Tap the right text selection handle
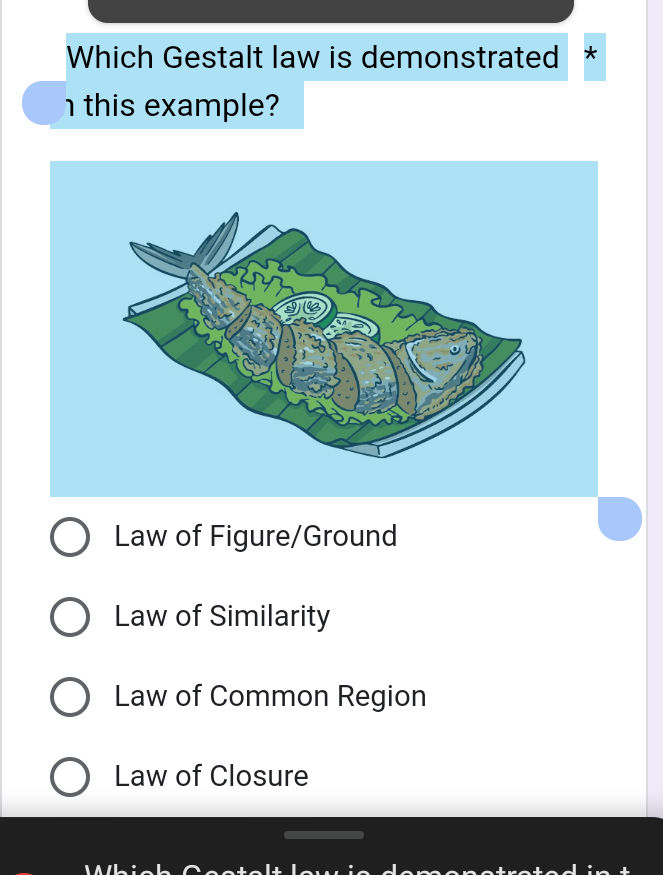The height and width of the screenshot is (875, 663). [x=620, y=518]
